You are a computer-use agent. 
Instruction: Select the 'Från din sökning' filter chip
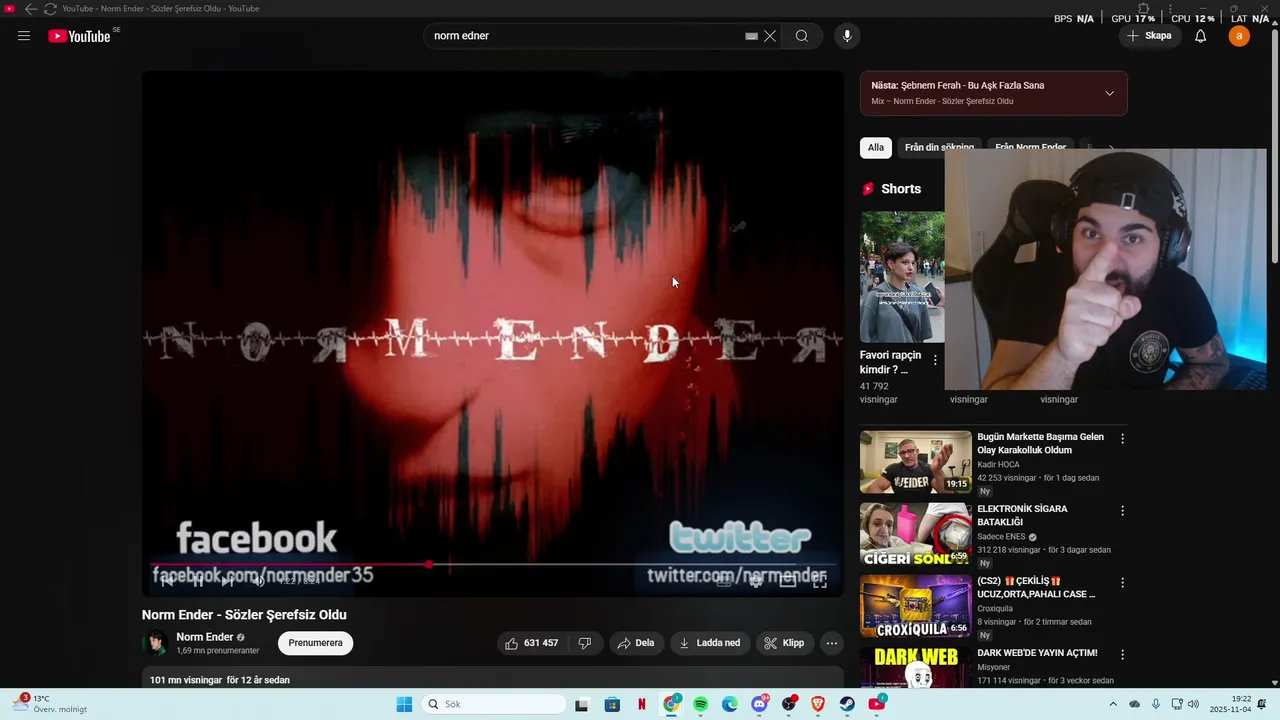tap(939, 147)
